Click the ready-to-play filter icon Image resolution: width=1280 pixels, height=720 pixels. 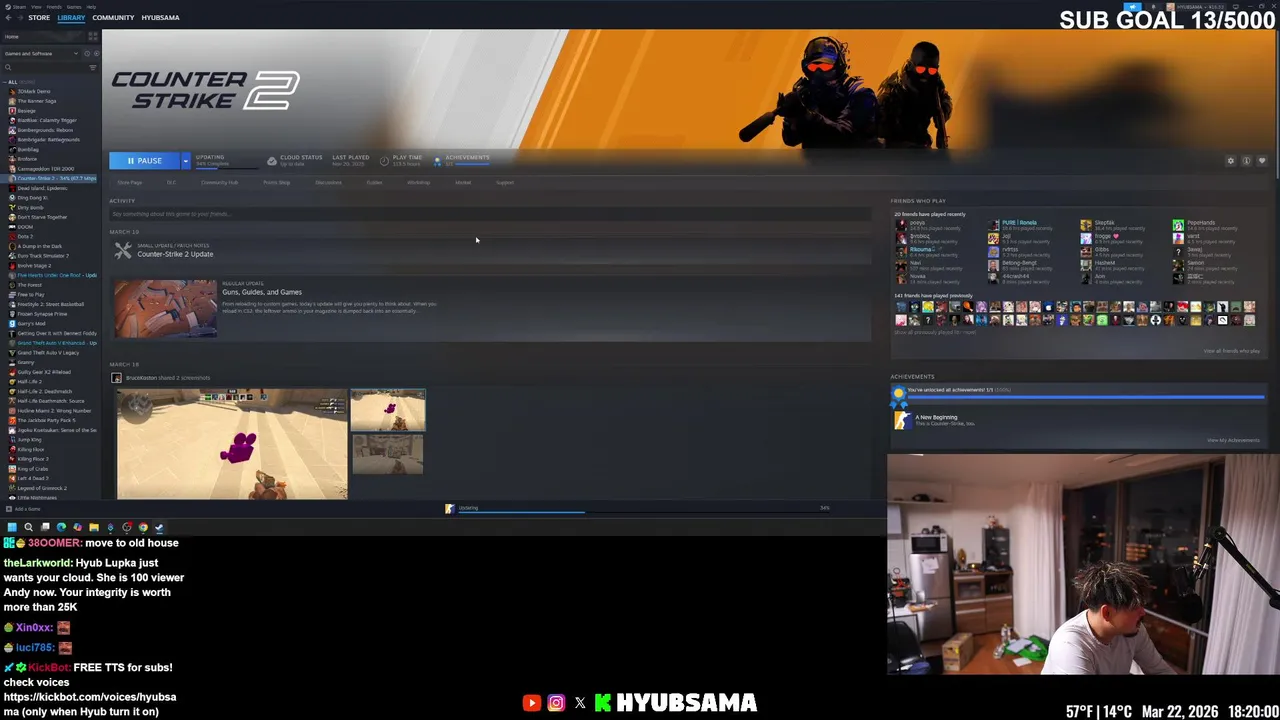tap(96, 54)
